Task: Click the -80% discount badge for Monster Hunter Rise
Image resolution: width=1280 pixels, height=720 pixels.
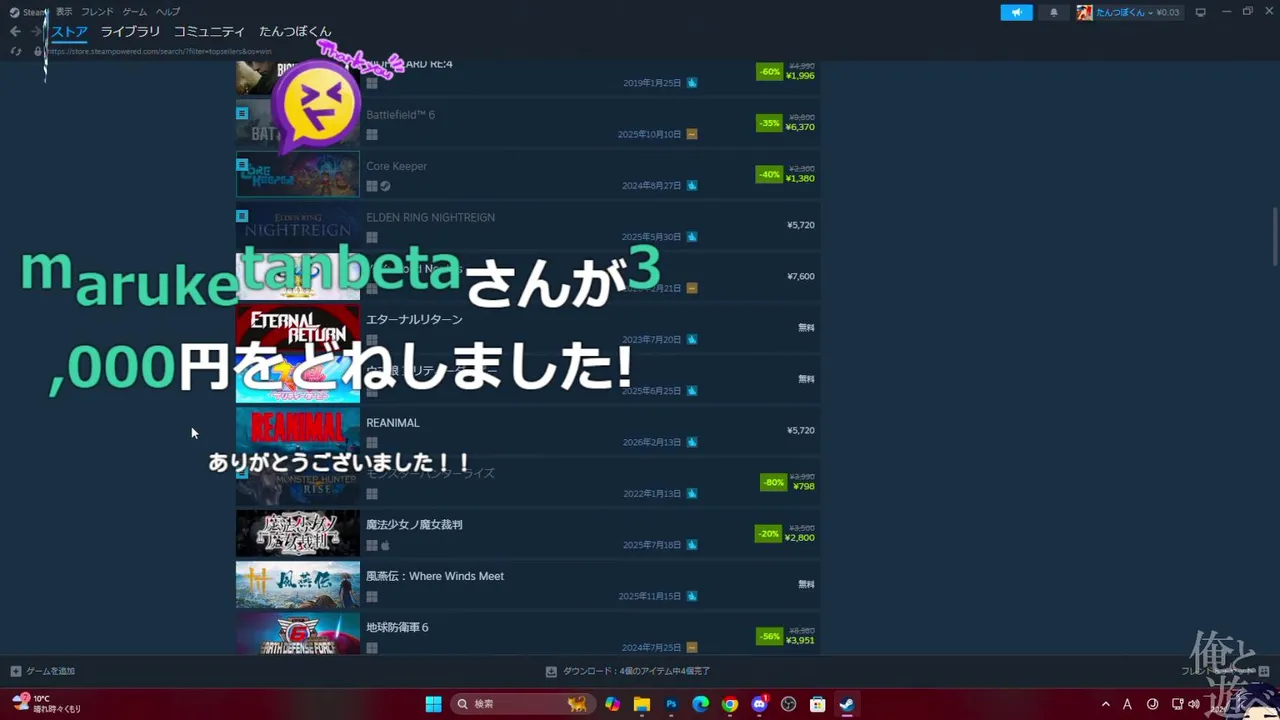Action: tap(773, 482)
